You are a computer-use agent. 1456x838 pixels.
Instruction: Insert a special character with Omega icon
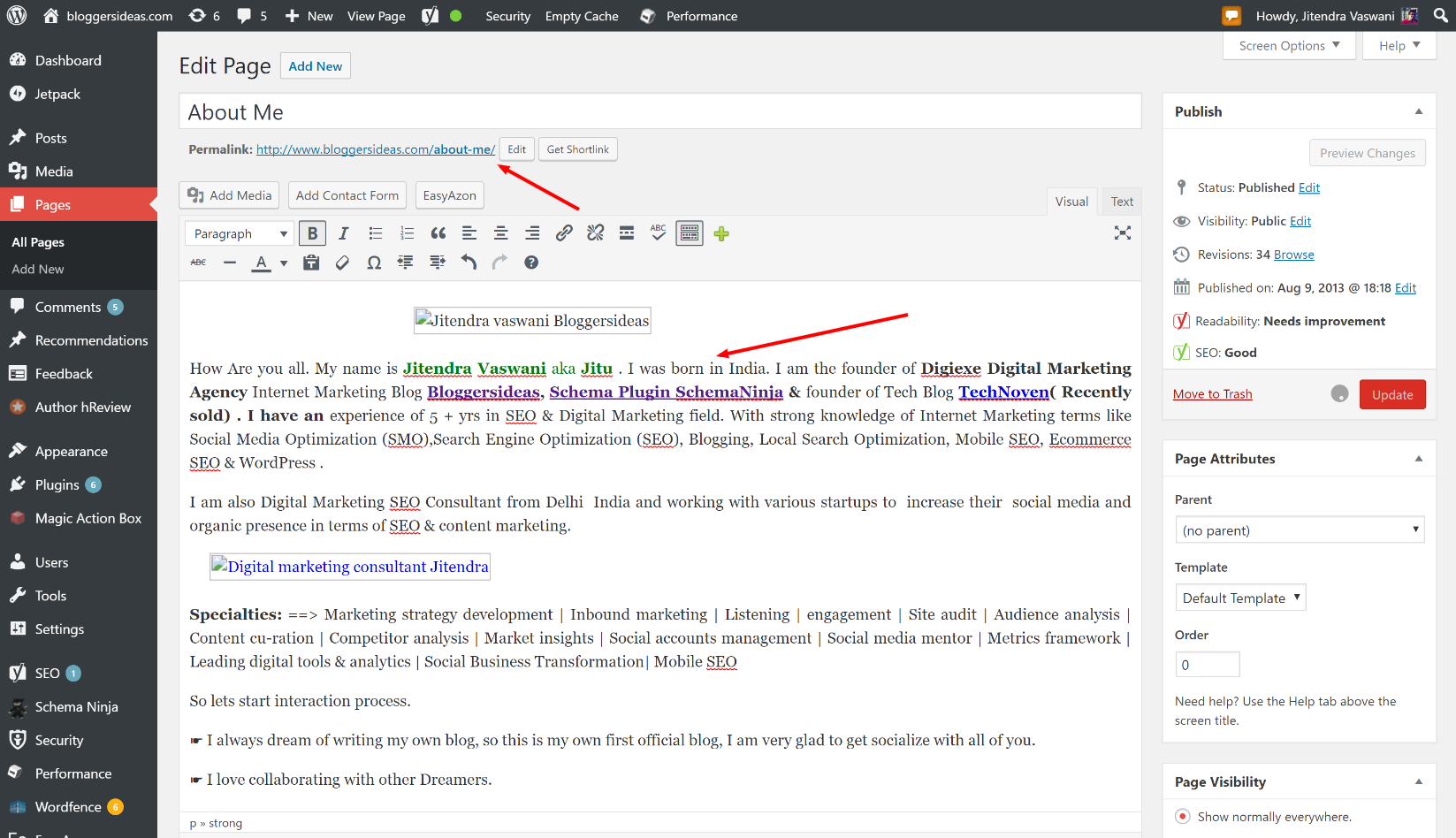(x=374, y=263)
